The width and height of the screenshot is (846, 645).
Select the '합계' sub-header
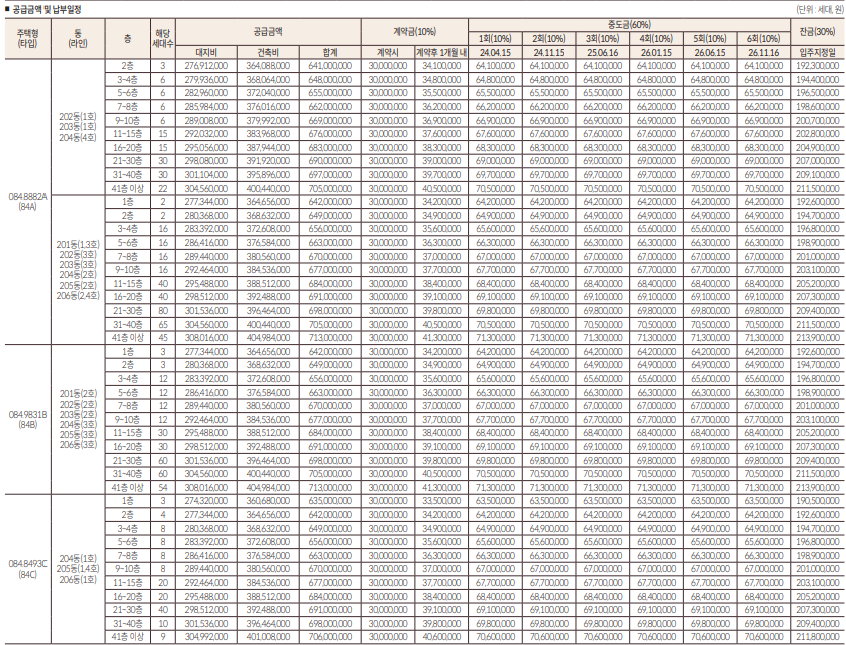[x=330, y=52]
